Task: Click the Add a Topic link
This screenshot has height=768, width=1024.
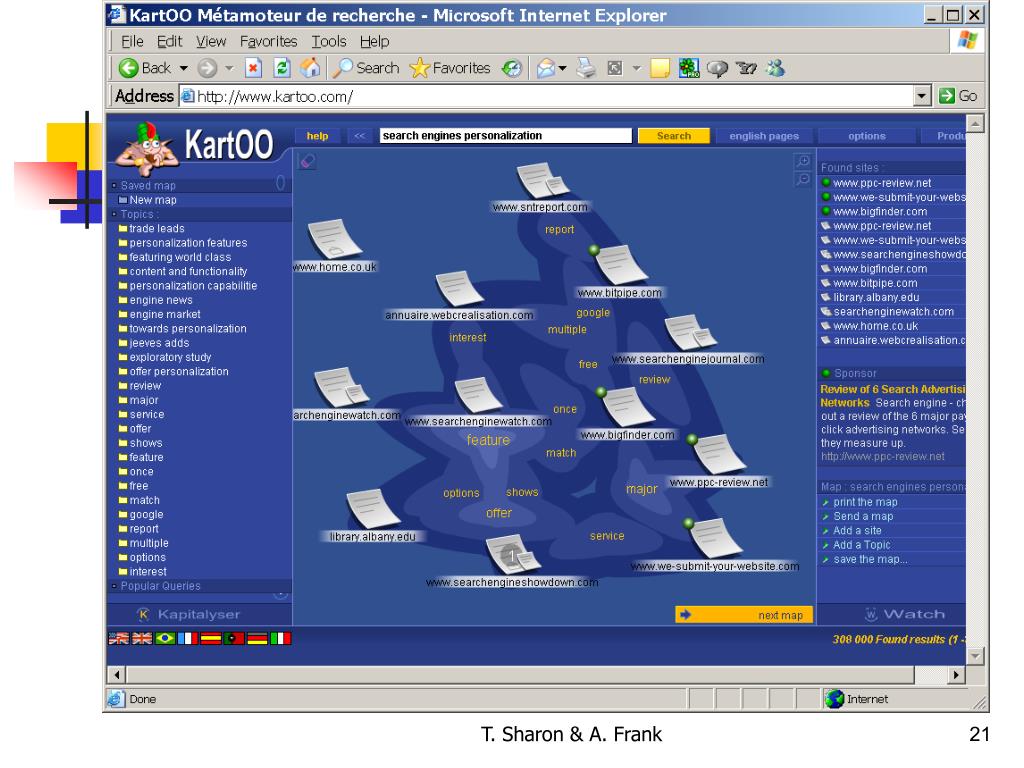Action: pyautogui.click(x=862, y=545)
